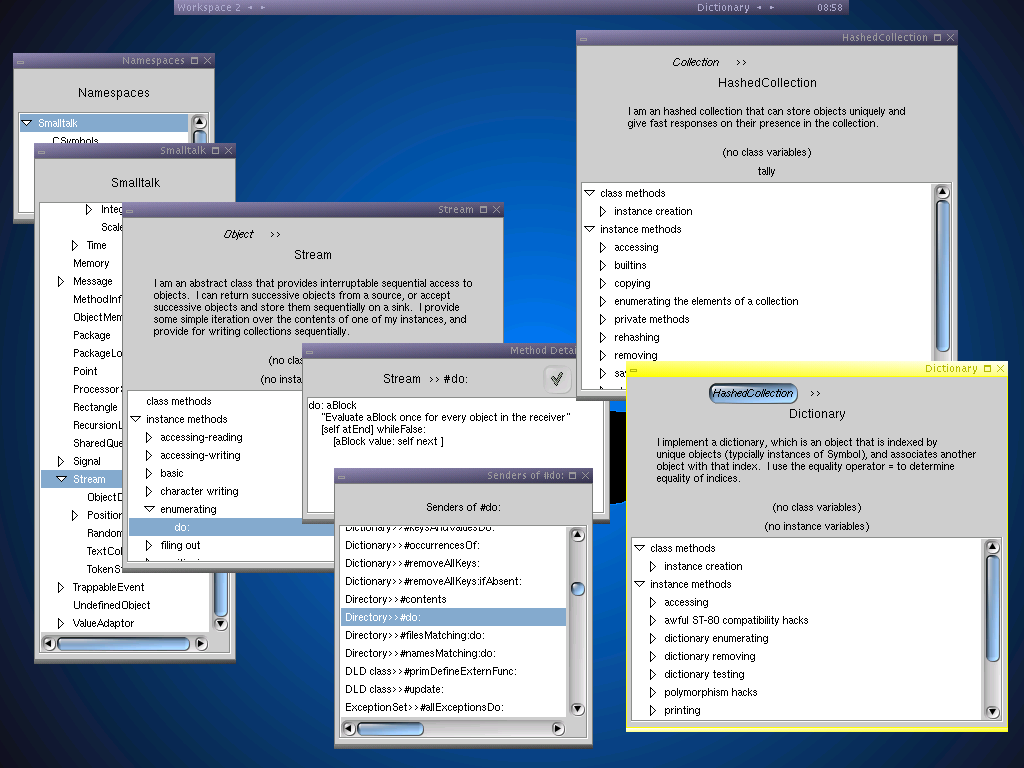Expand the Message class node
Viewport: 1024px width, 768px height.
tap(61, 281)
